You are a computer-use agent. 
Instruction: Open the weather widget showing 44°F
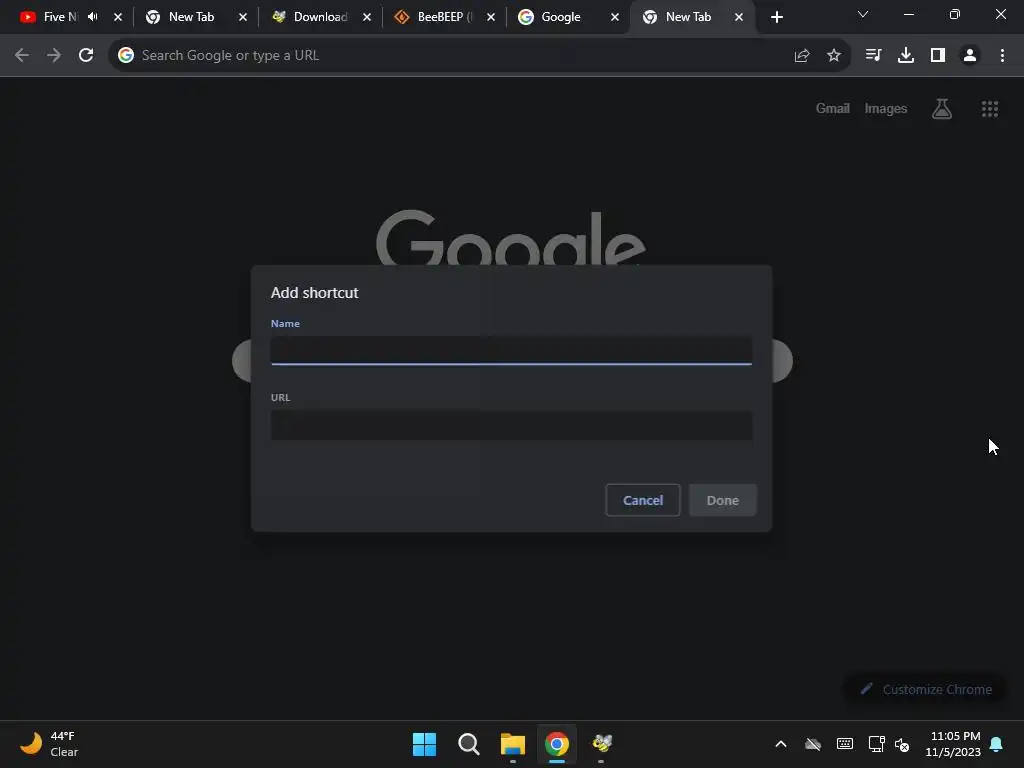click(49, 744)
